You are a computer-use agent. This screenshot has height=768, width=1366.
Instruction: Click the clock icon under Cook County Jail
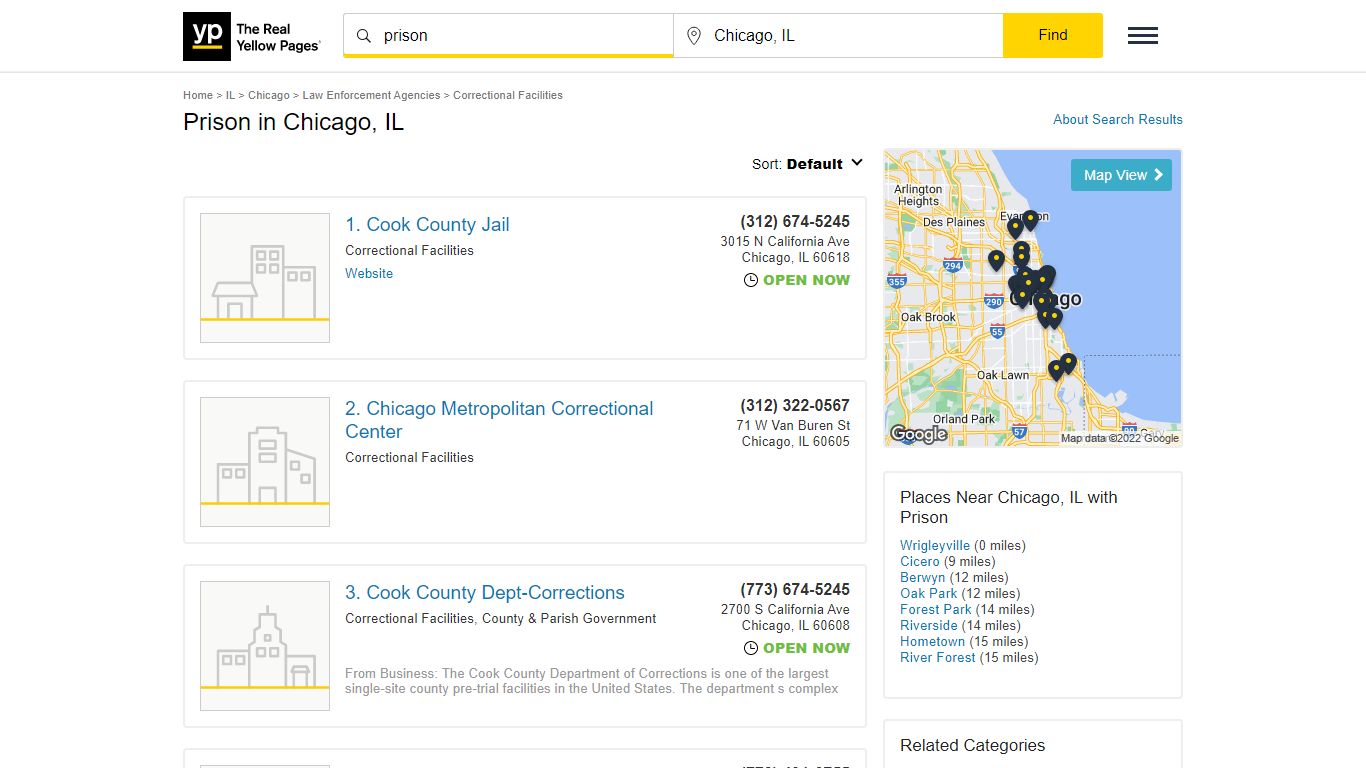click(x=751, y=280)
